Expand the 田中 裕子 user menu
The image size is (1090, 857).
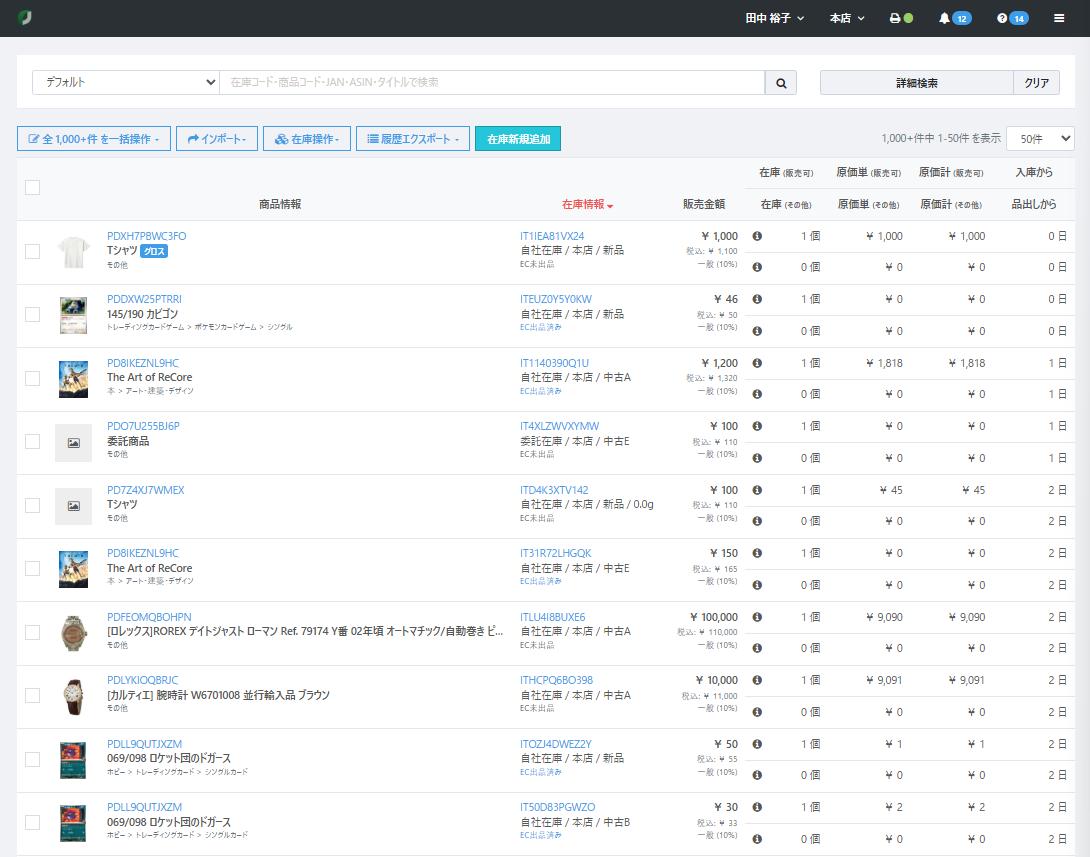[x=775, y=18]
